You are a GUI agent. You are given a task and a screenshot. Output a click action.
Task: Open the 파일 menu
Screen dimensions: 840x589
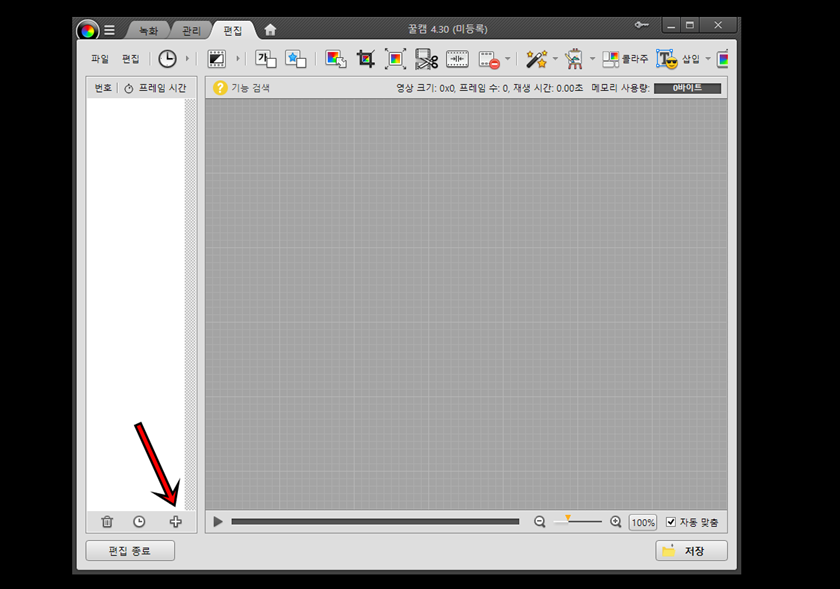(100, 59)
